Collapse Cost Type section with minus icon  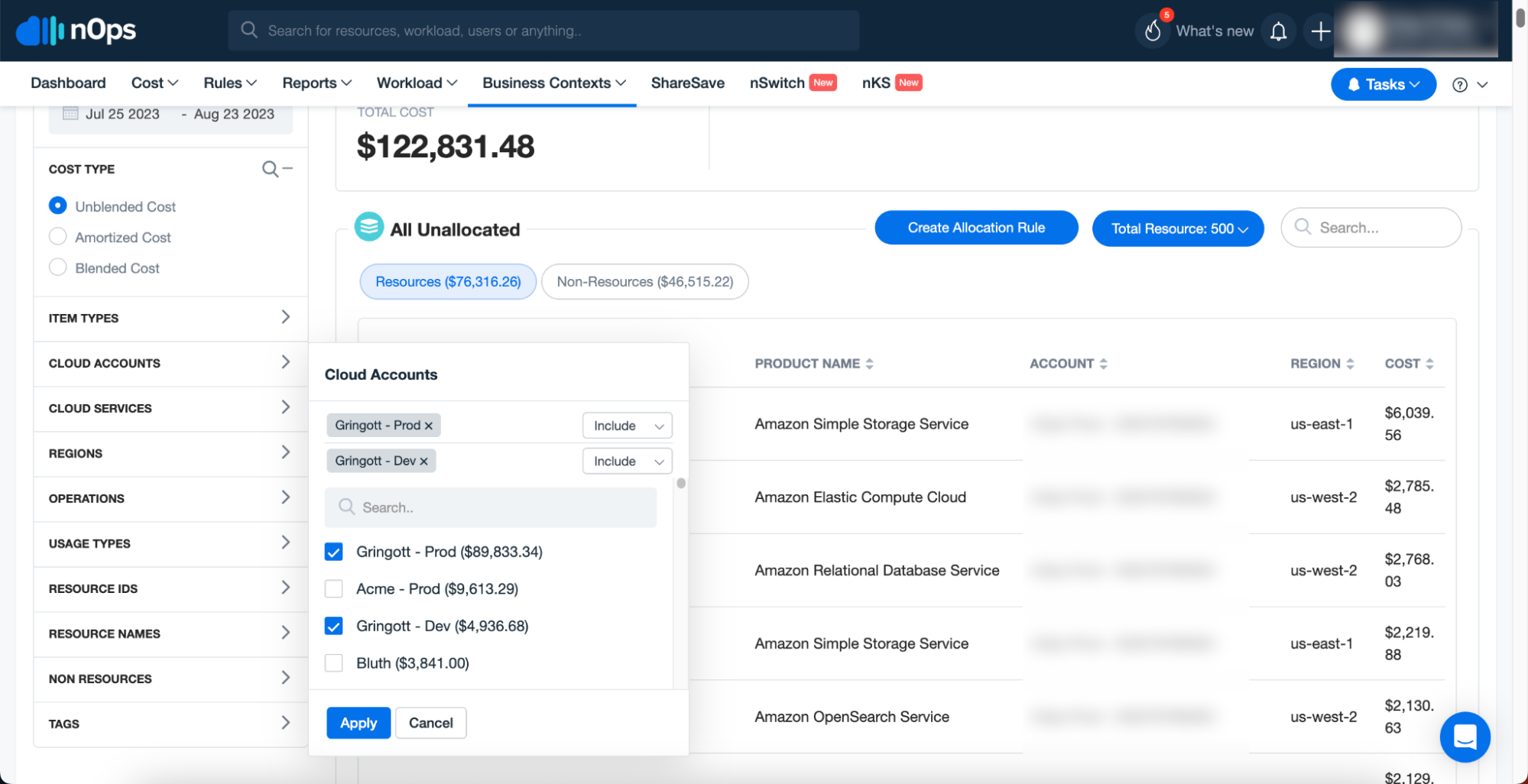[287, 168]
